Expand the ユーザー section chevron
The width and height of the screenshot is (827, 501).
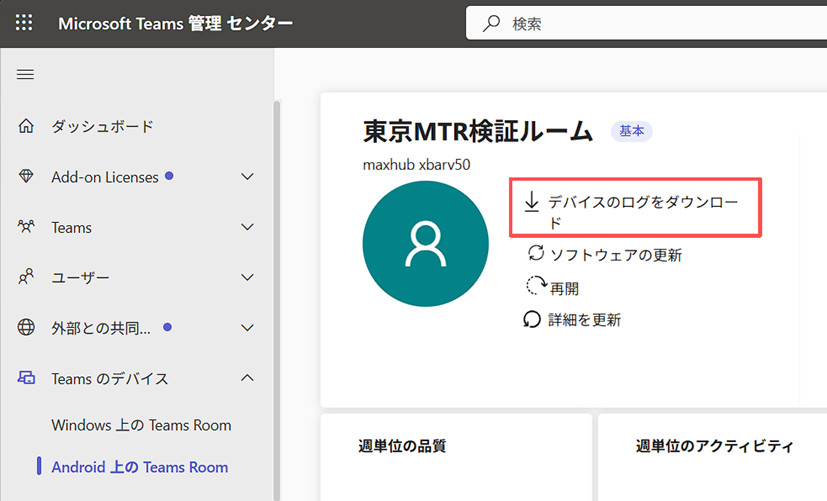[248, 277]
